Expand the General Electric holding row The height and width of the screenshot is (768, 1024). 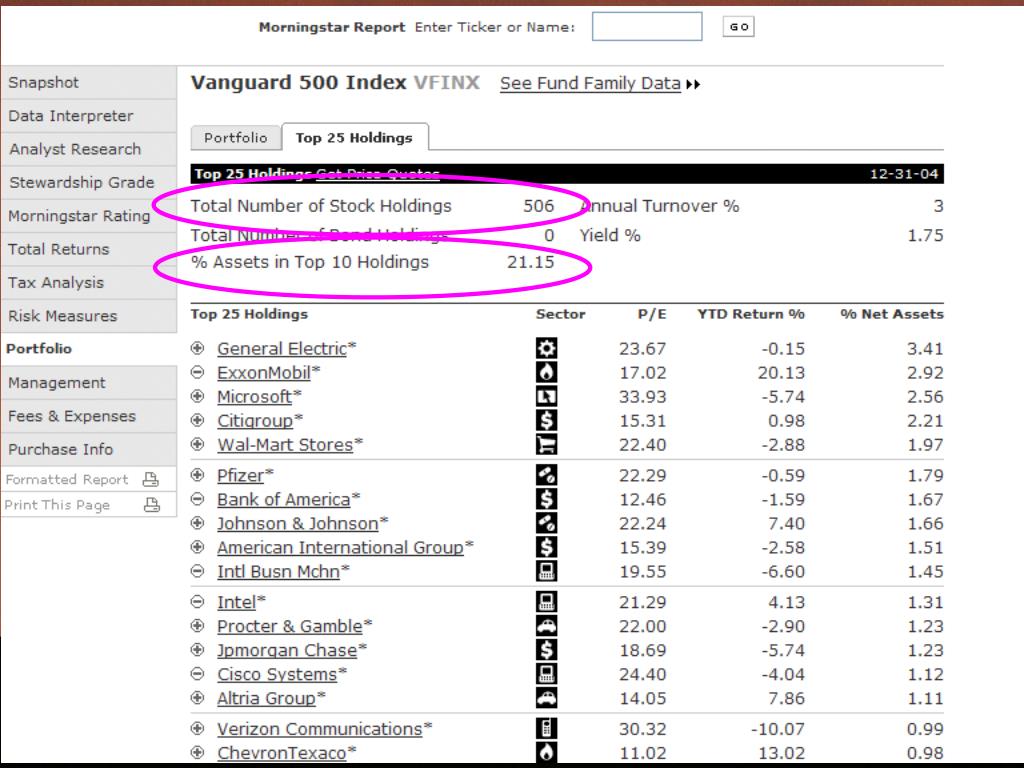pos(197,348)
